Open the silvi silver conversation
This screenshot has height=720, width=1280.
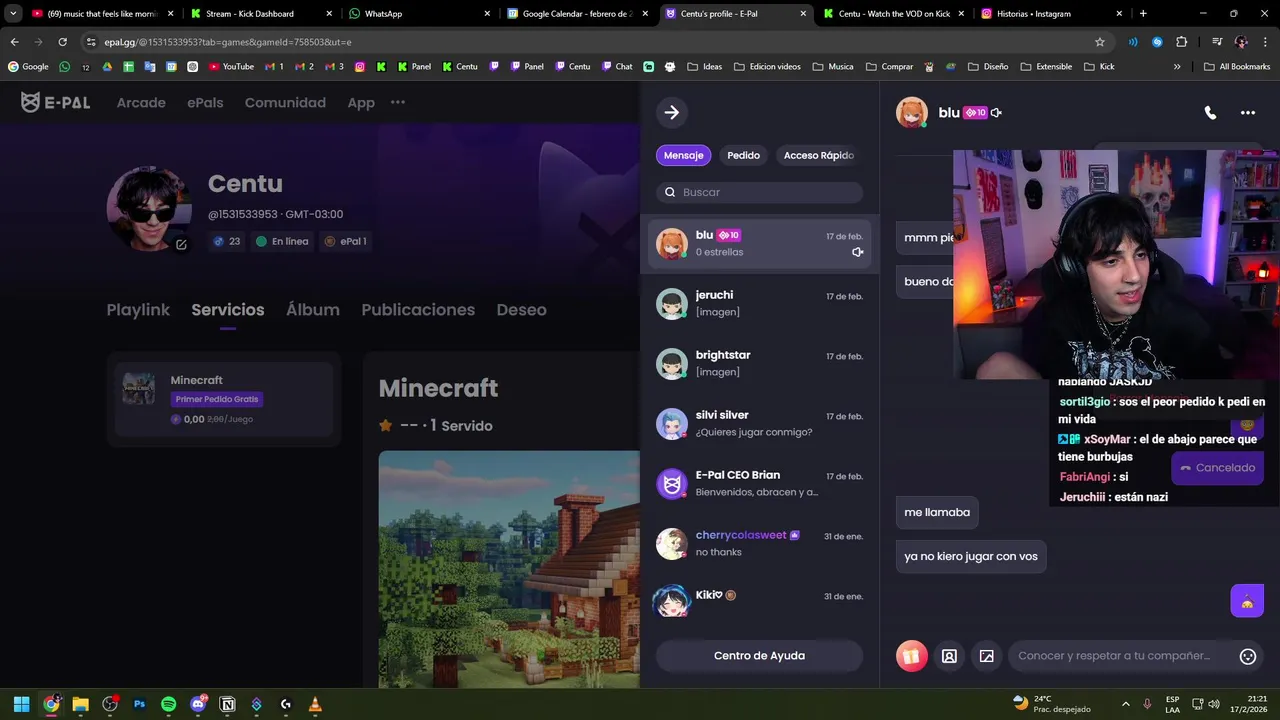pos(759,423)
